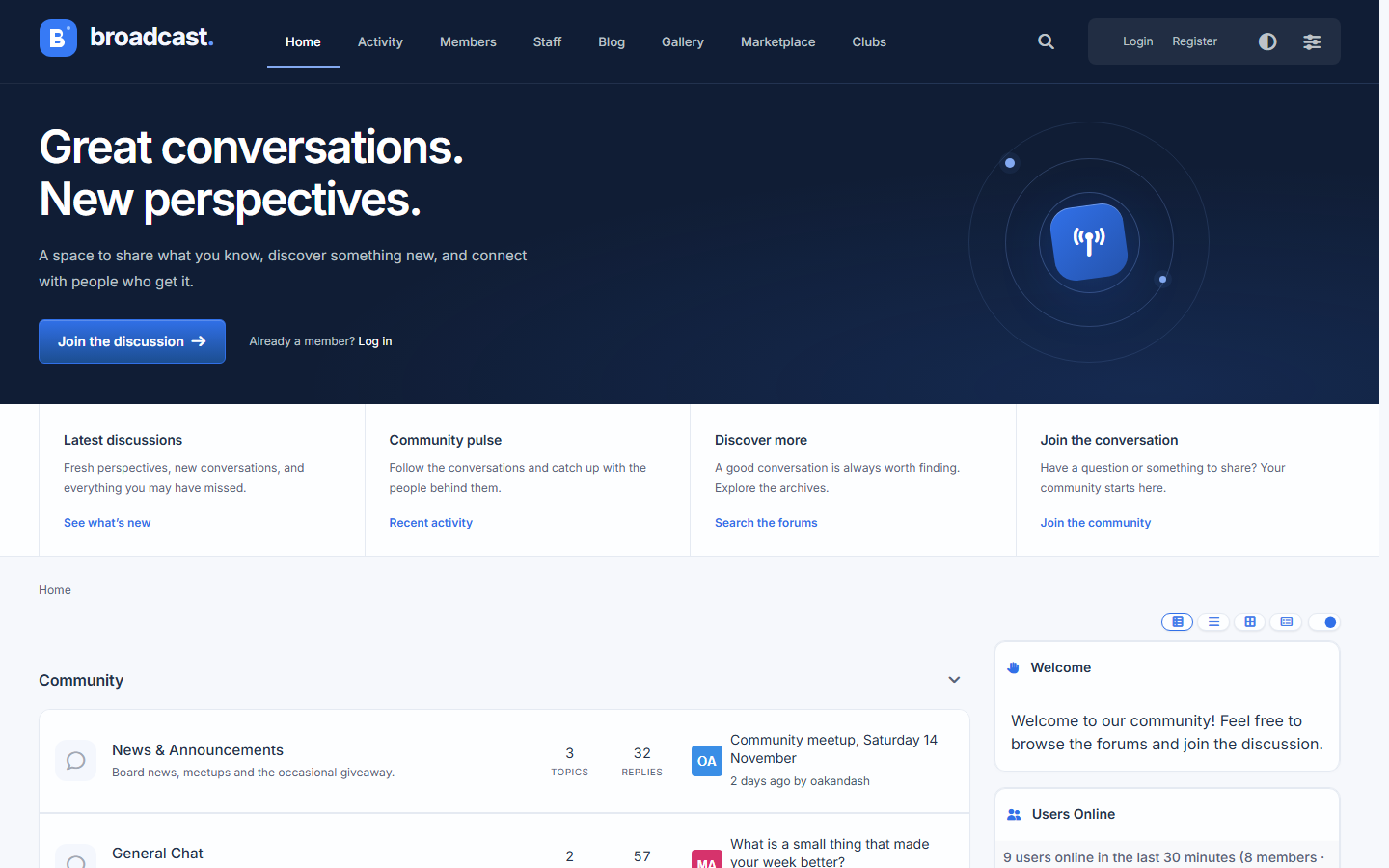Select the table forum view layout
This screenshot has height=868, width=1389.
pyautogui.click(x=1177, y=622)
